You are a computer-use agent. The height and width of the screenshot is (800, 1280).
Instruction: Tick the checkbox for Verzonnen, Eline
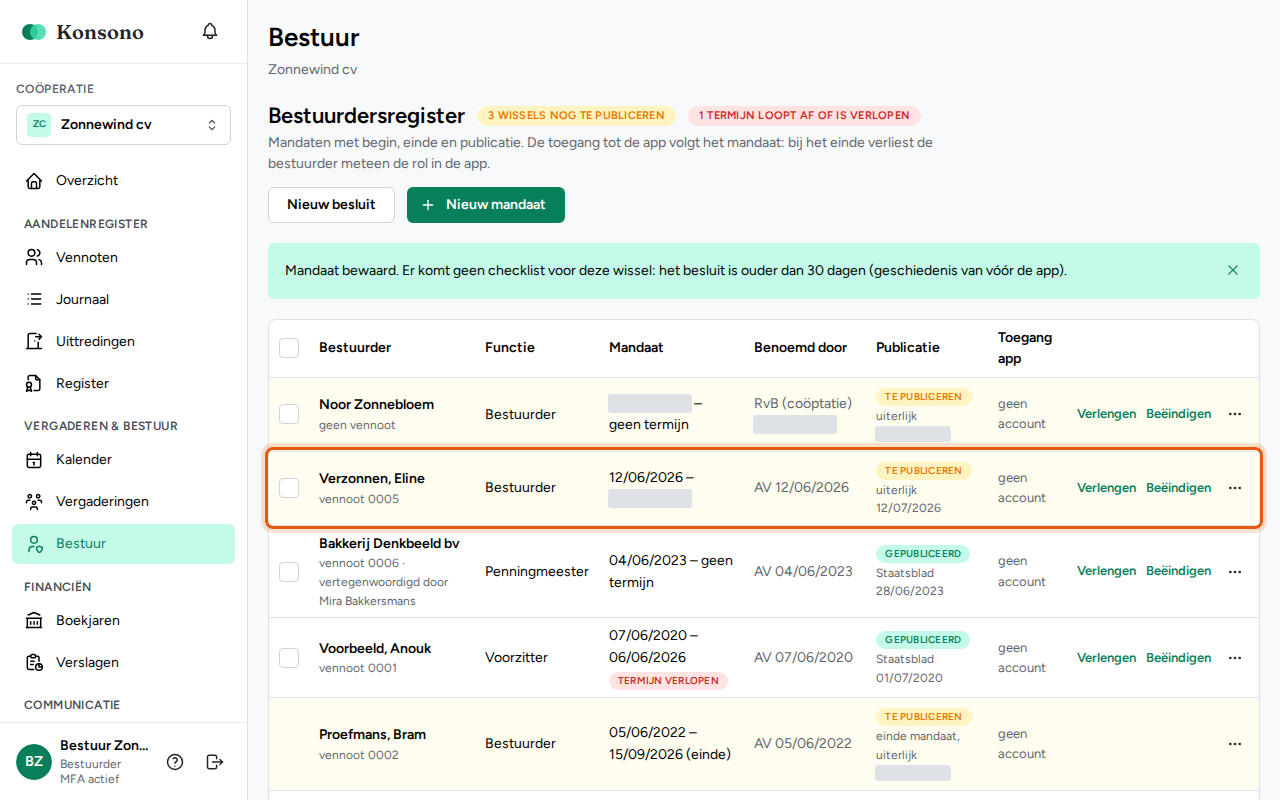click(289, 488)
